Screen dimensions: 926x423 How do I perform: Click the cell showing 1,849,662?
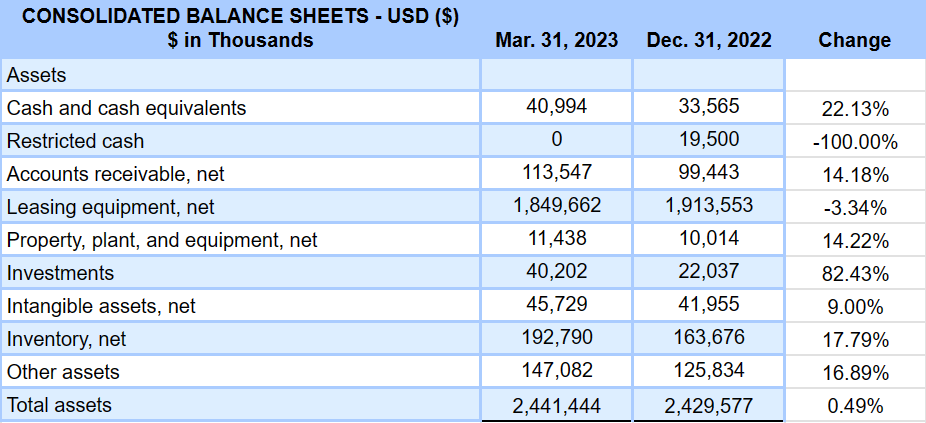[x=556, y=207]
